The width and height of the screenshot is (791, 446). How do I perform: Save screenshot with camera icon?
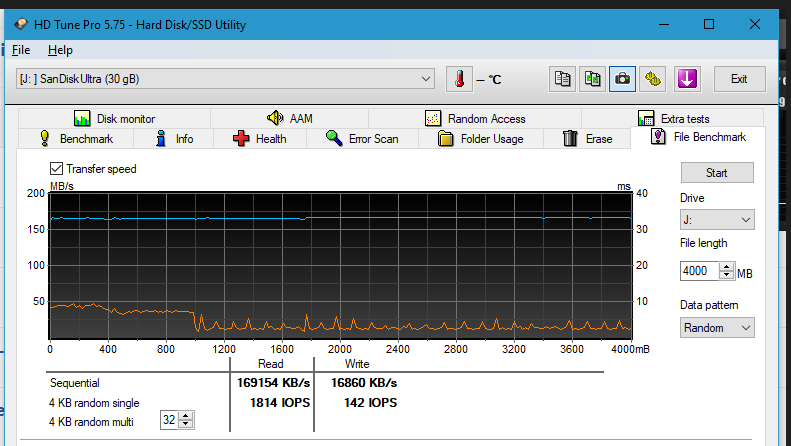coord(623,79)
